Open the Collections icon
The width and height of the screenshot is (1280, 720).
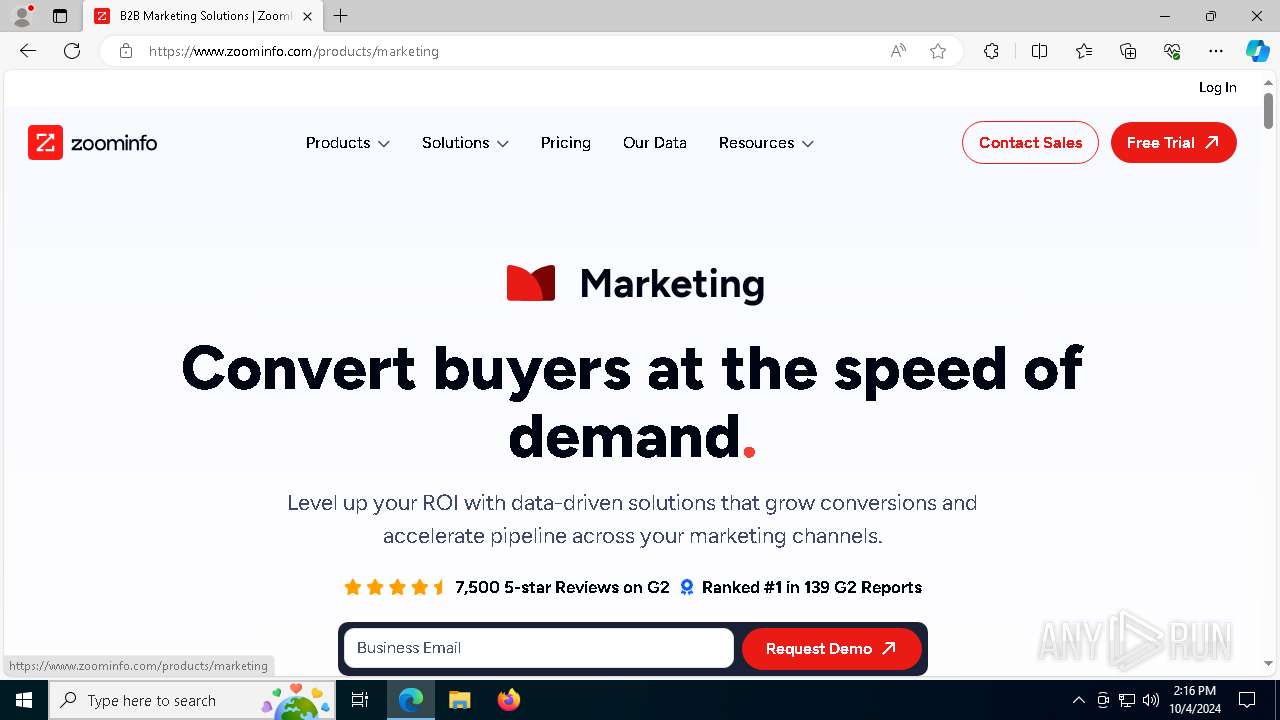coord(1128,51)
